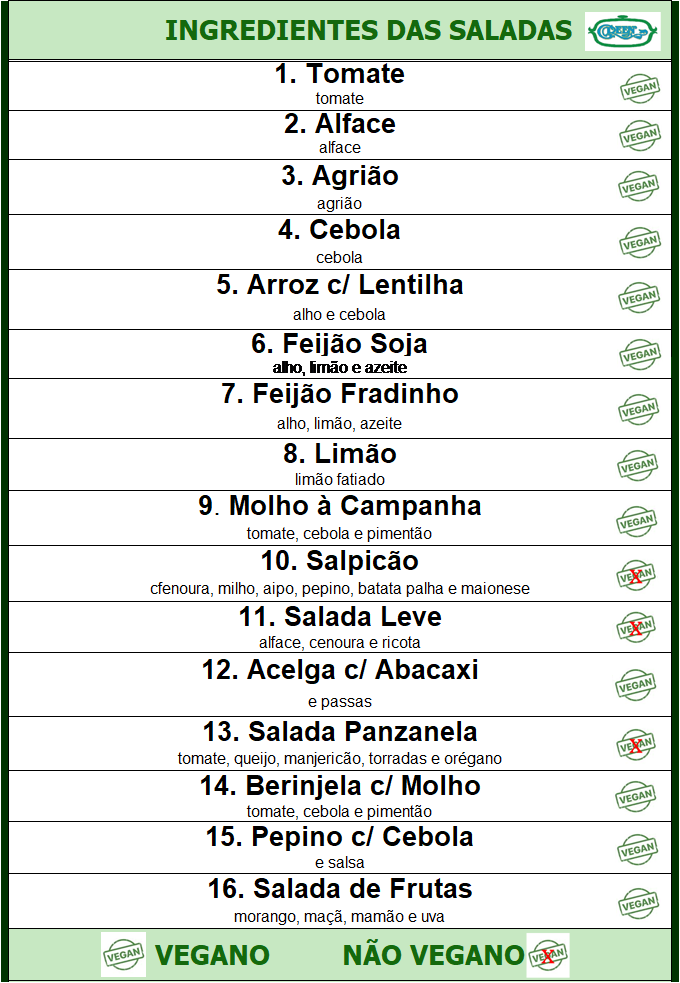The width and height of the screenshot is (680, 983).
Task: Select the INGREDIENTES DAS SALADAS title
Action: [x=368, y=31]
